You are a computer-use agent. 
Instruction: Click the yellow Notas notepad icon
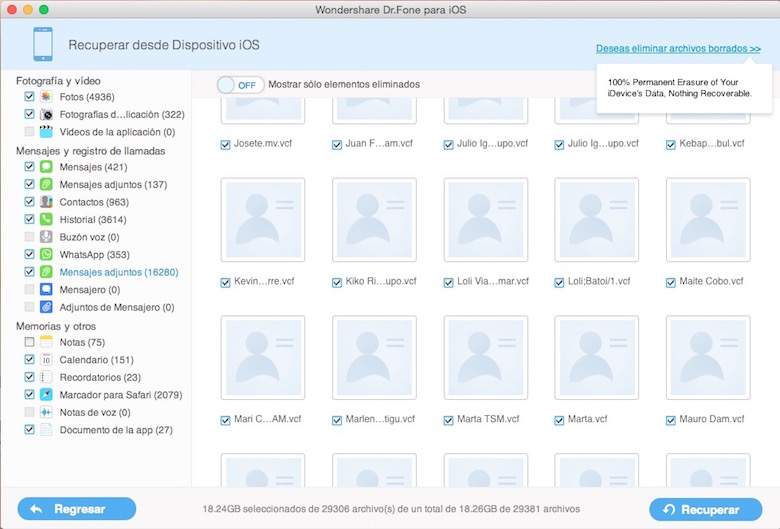coord(46,342)
